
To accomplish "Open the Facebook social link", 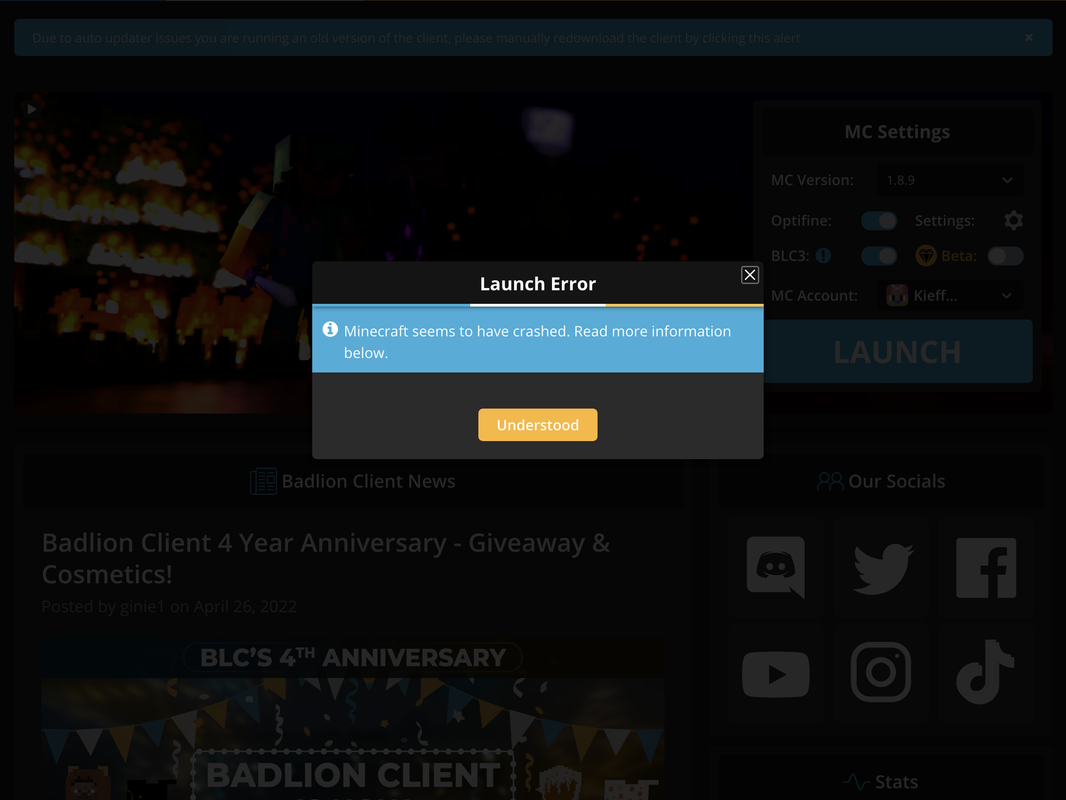I will click(x=986, y=568).
